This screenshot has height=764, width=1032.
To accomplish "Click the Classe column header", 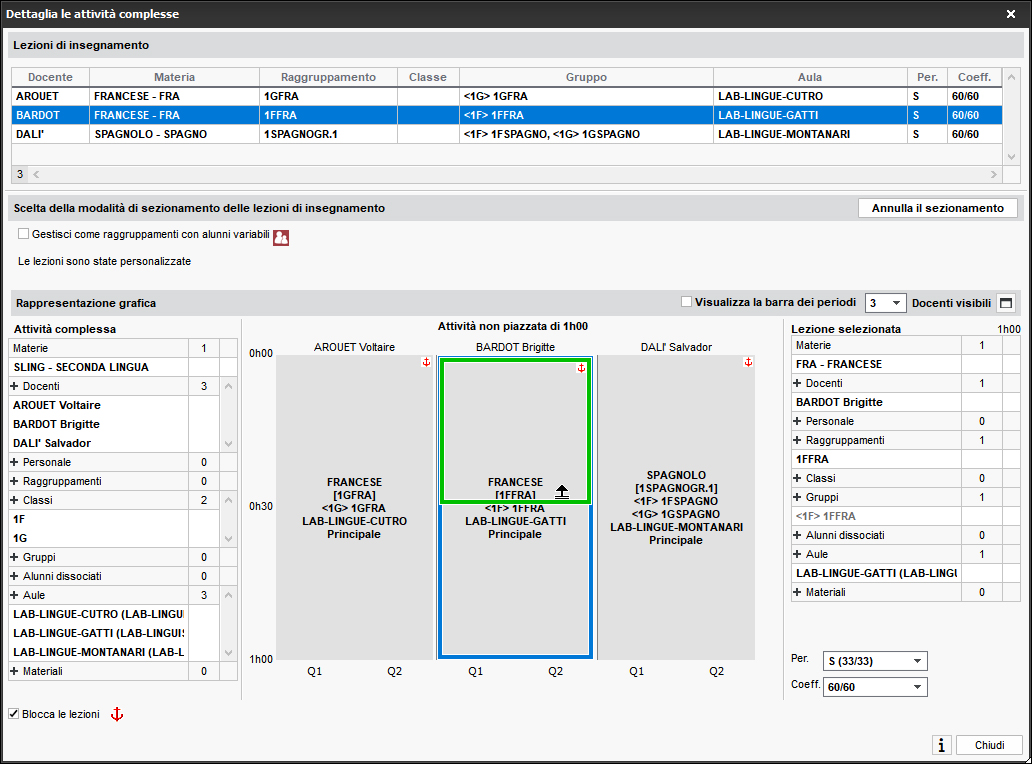I will pyautogui.click(x=428, y=77).
